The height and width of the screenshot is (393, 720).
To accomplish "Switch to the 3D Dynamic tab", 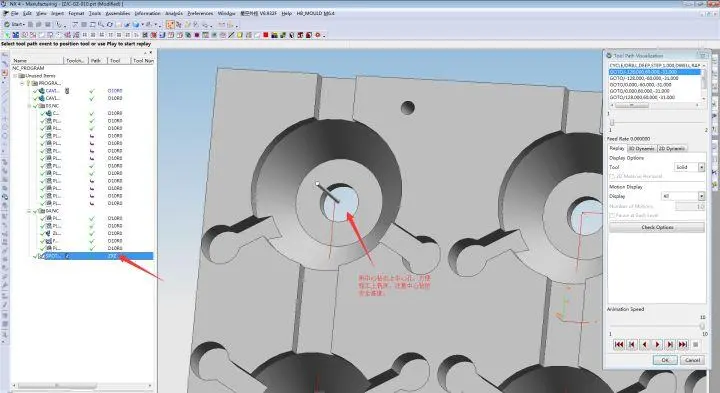I will 641,148.
